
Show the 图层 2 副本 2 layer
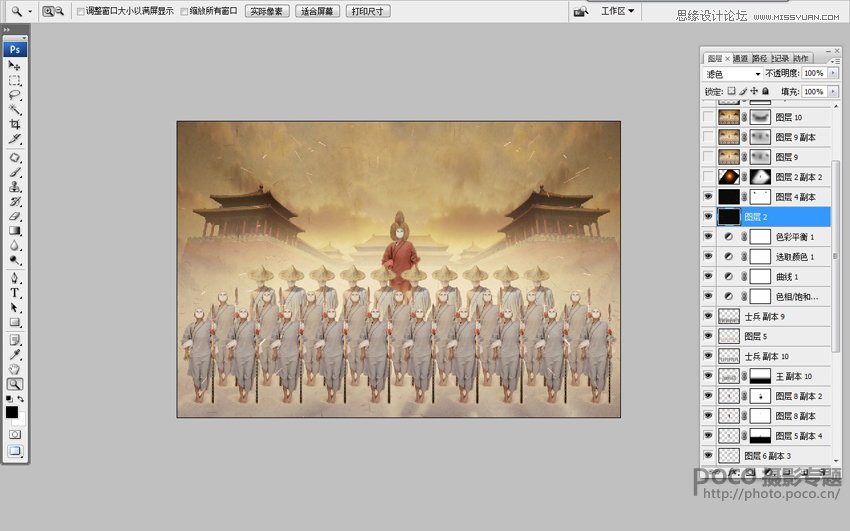(708, 177)
